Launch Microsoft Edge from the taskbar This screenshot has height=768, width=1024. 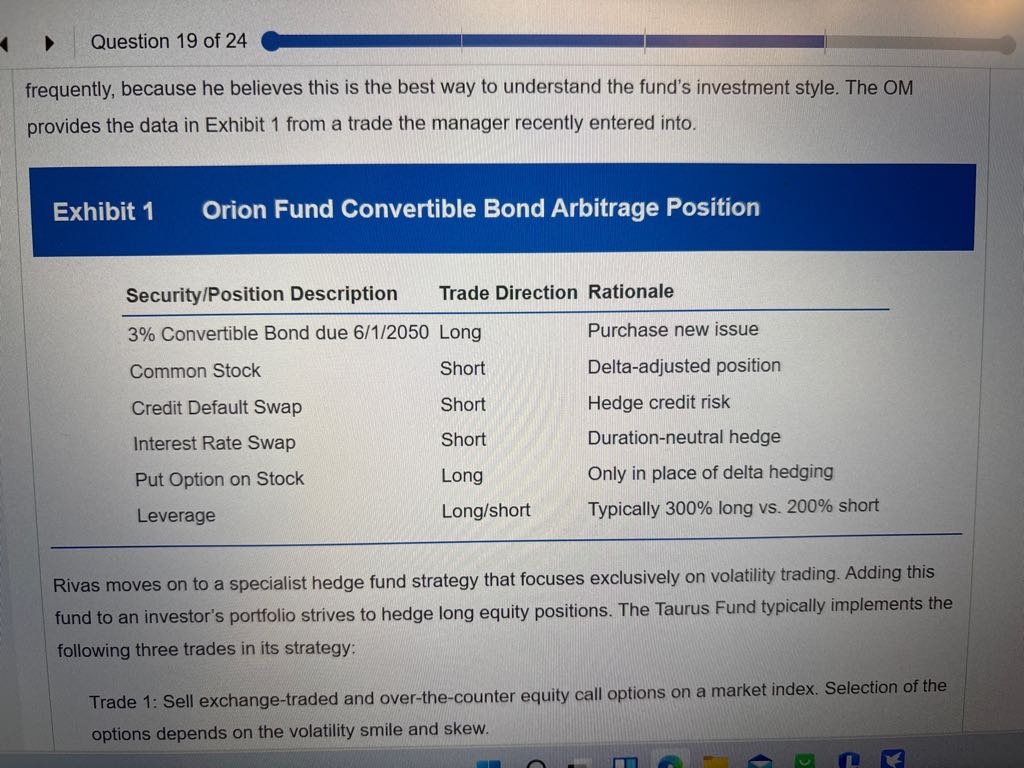click(x=669, y=763)
